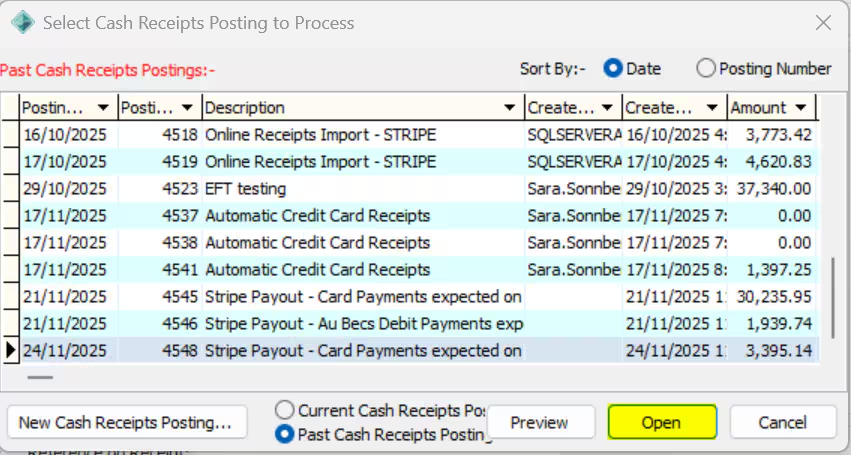Click SQLSERVERA creator cell for posting 4518
This screenshot has height=455, width=851.
(x=574, y=135)
